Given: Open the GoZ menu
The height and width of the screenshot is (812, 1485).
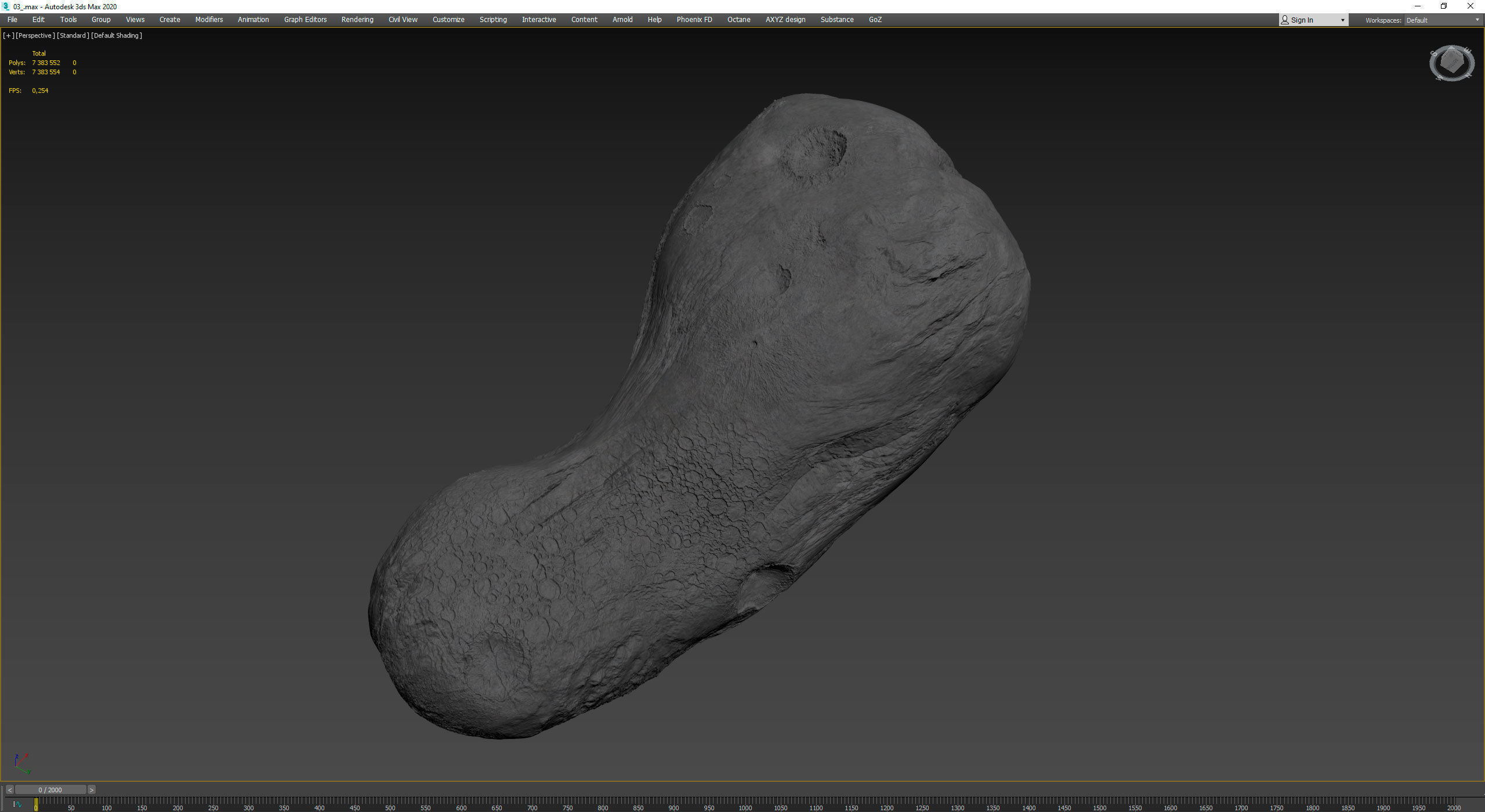Looking at the screenshot, I should (x=875, y=20).
